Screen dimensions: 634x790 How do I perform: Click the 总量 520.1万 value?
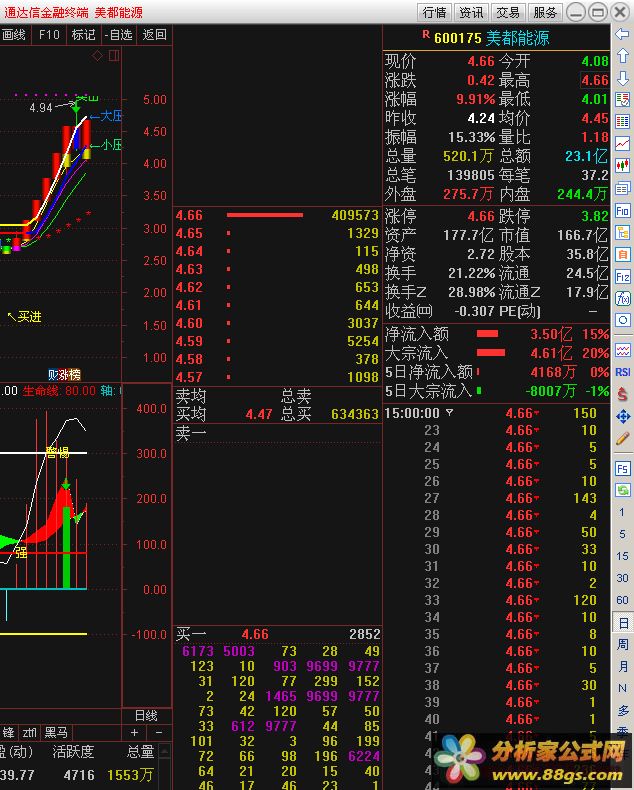pos(468,156)
